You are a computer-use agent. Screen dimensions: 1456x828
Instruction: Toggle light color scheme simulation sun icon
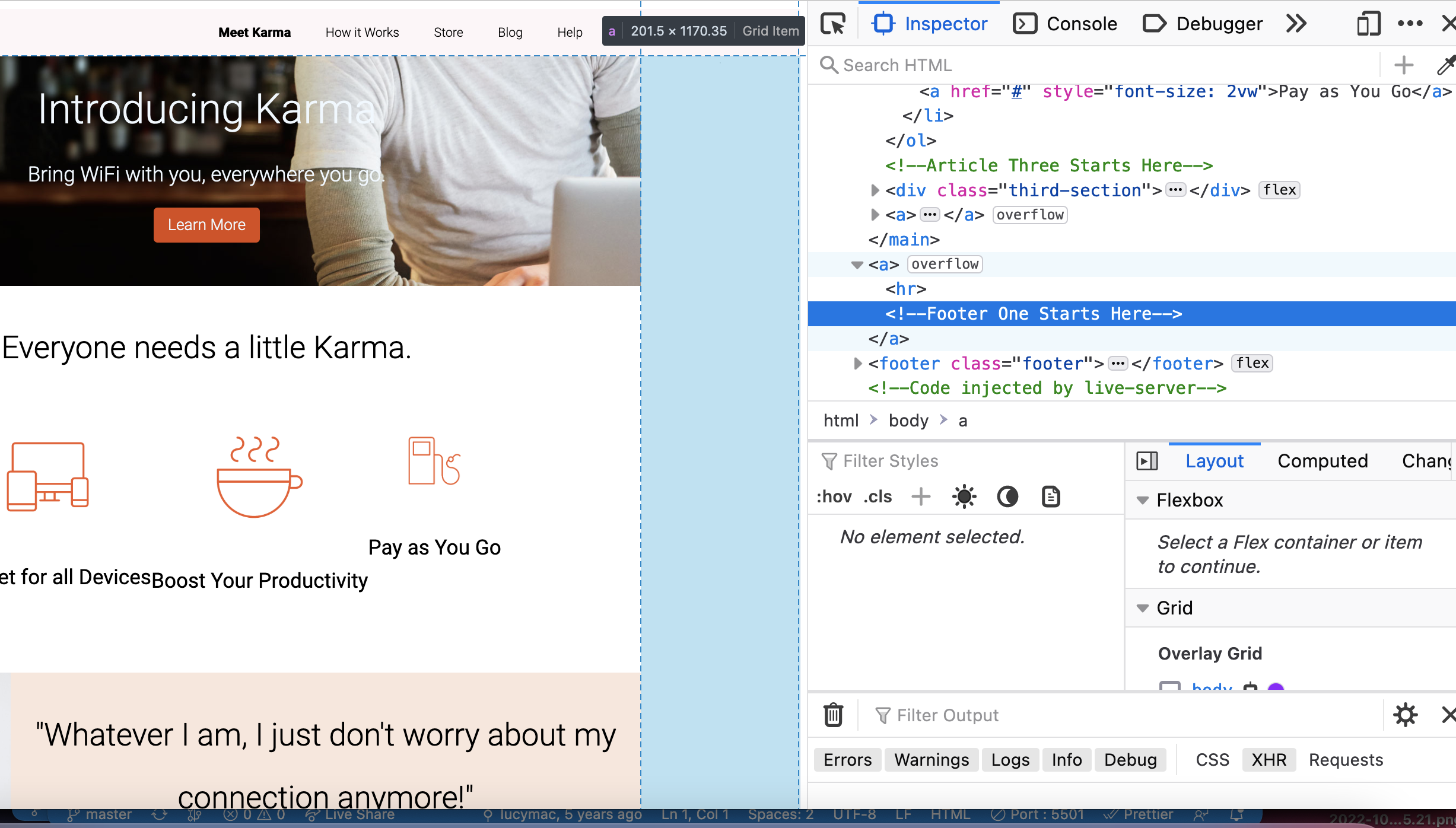tap(964, 496)
